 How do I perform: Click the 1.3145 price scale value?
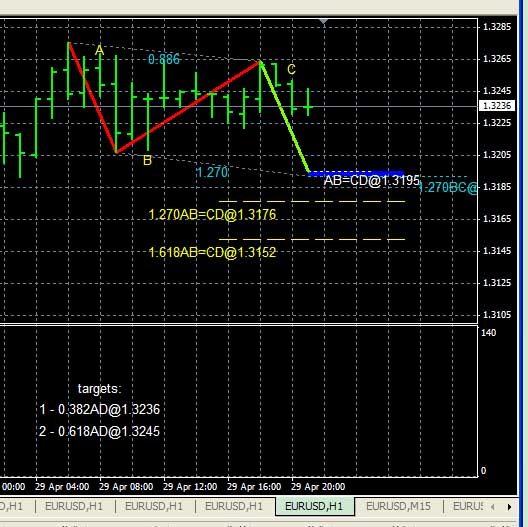(497, 251)
